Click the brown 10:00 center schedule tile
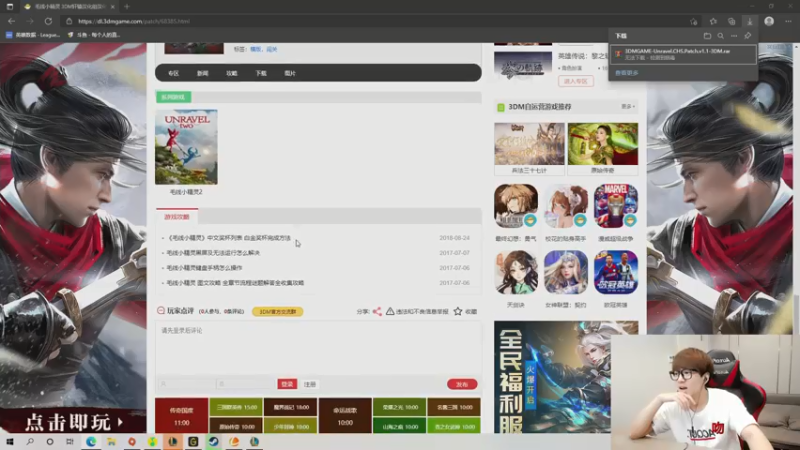 coord(345,416)
